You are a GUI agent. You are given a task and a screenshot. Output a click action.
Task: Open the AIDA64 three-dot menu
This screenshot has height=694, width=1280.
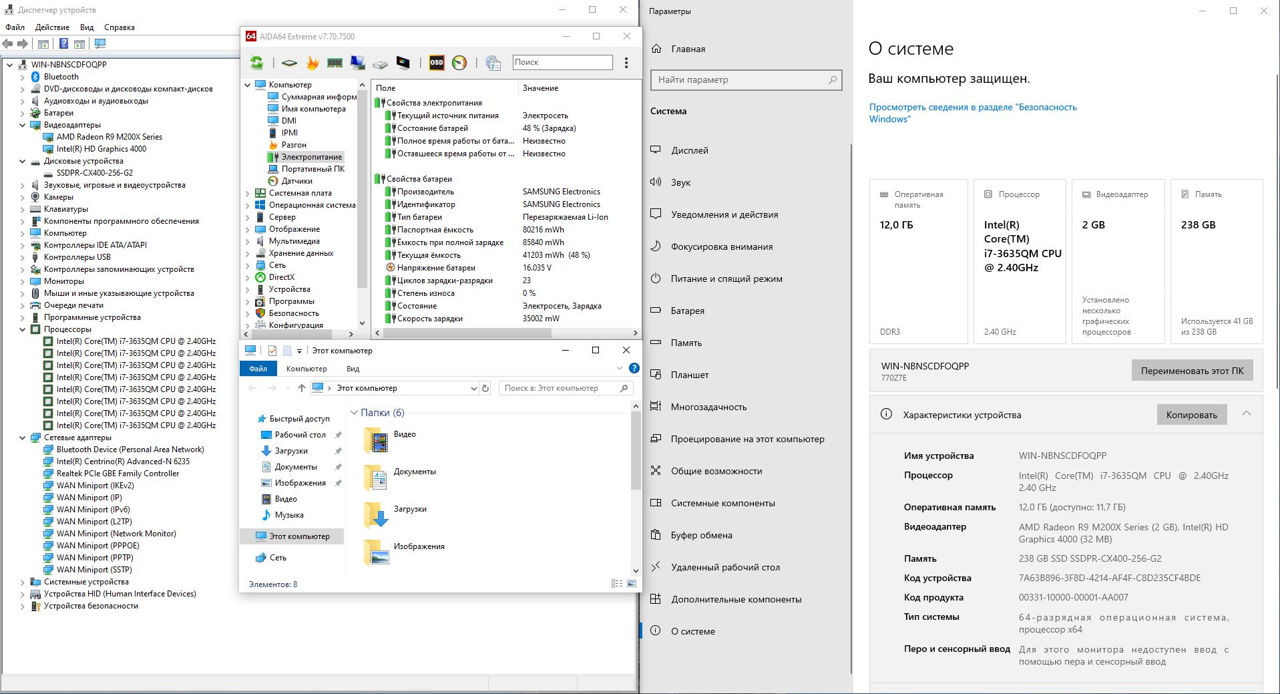tap(627, 63)
